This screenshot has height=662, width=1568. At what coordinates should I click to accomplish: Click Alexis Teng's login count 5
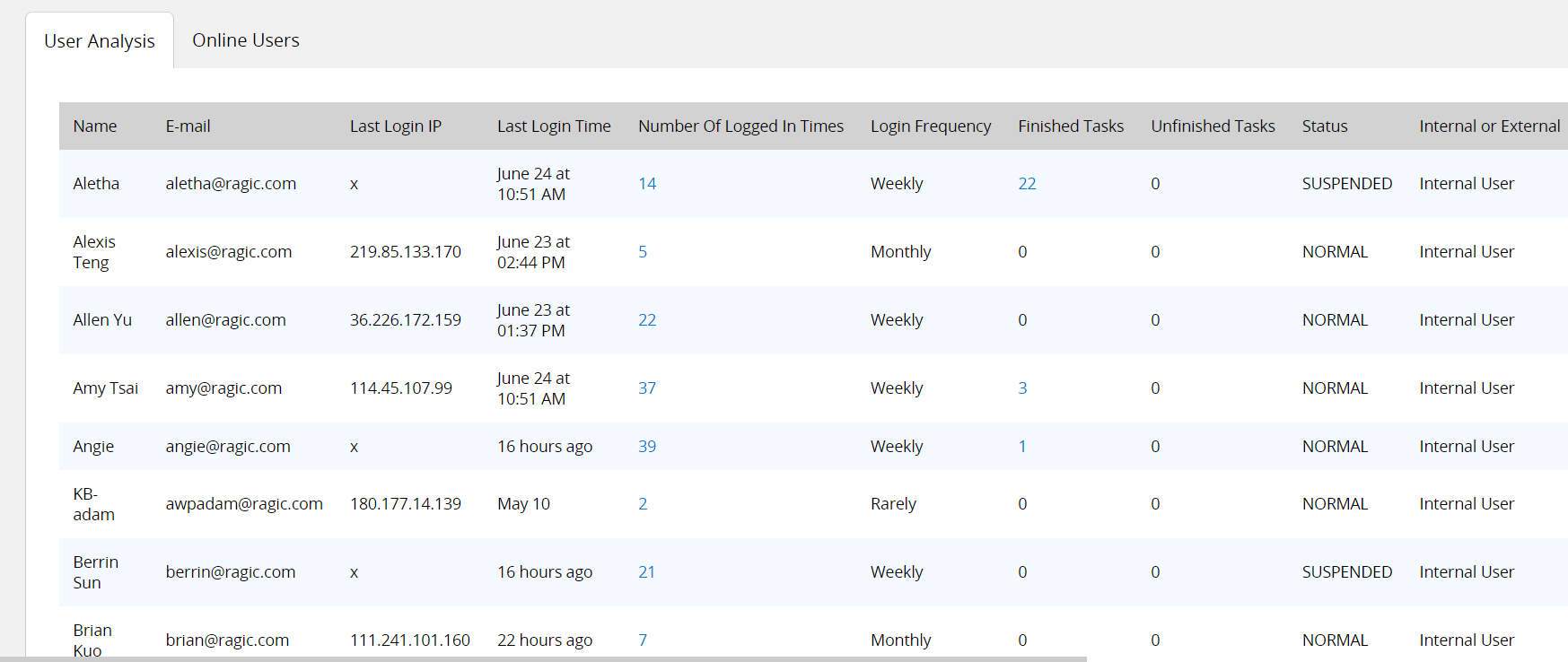point(643,252)
